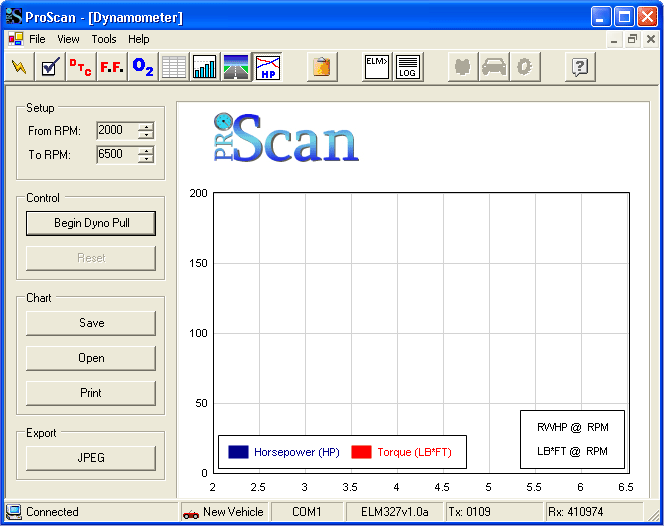The image size is (664, 526).
Task: Close the inner Dynamometer child window
Action: click(x=651, y=39)
